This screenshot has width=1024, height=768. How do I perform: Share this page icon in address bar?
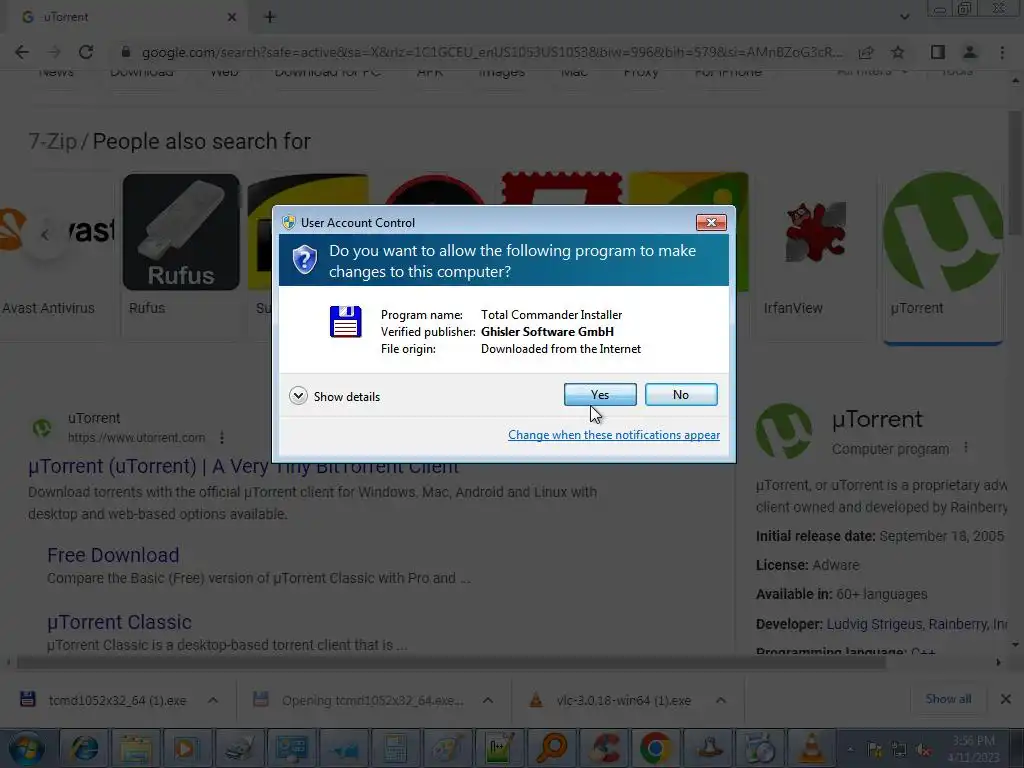tap(866, 52)
